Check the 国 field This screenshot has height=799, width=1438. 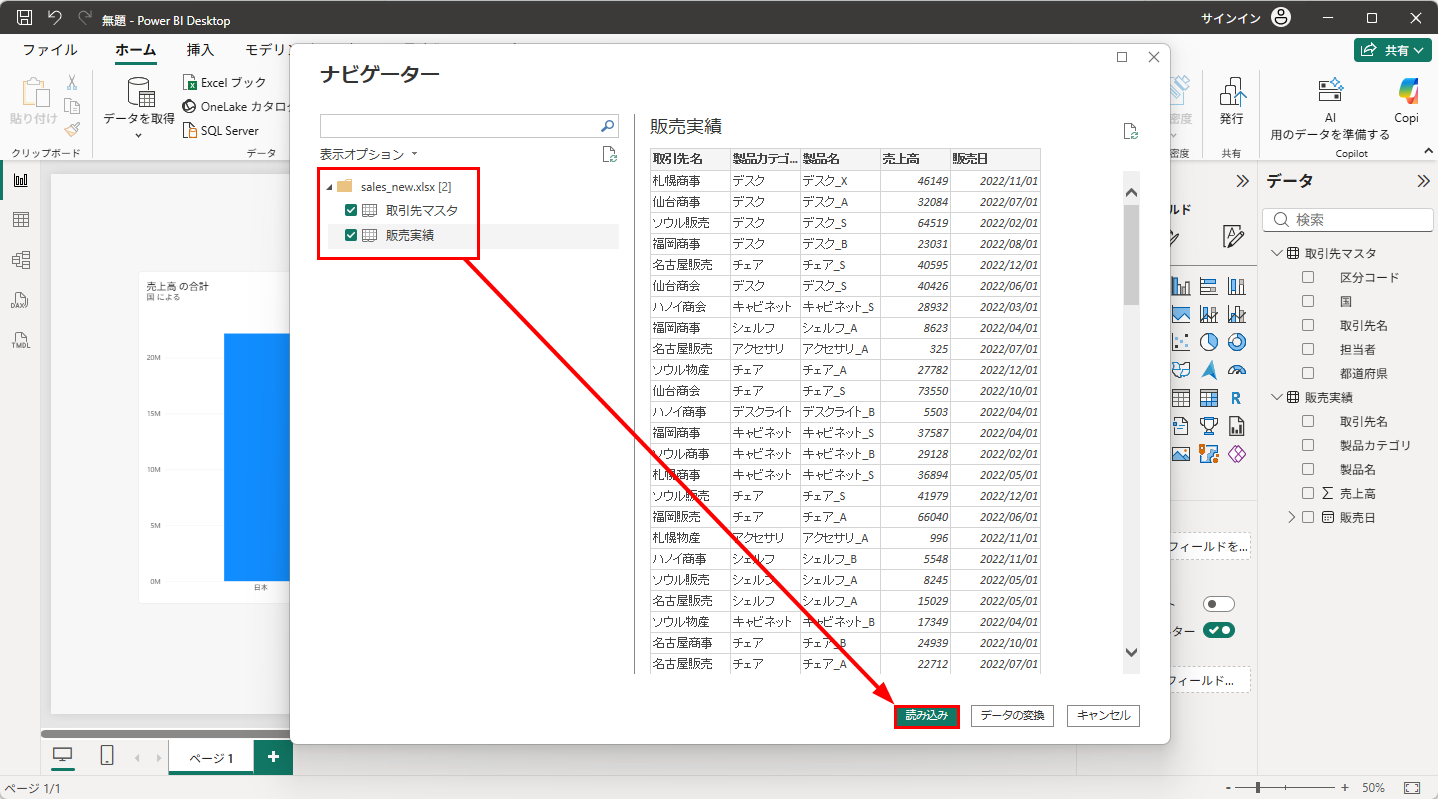1308,301
